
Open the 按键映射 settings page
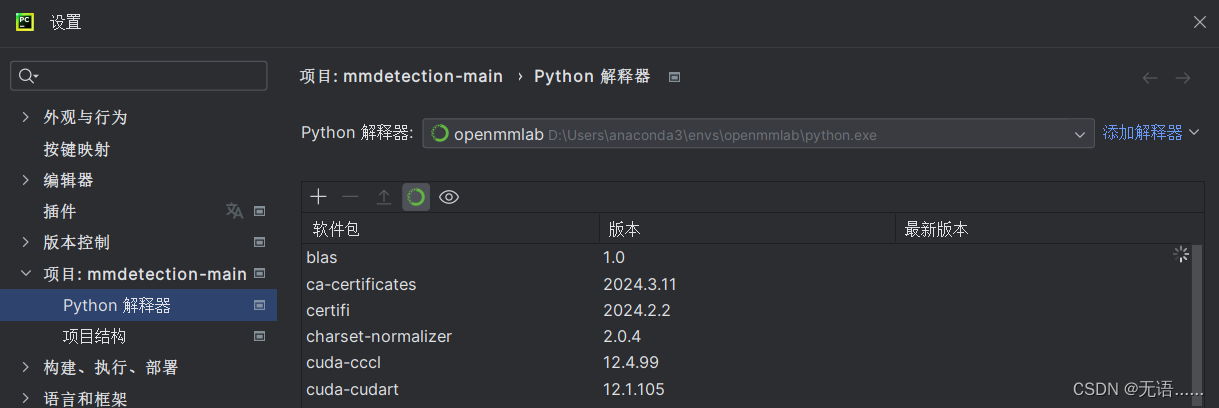pos(76,149)
